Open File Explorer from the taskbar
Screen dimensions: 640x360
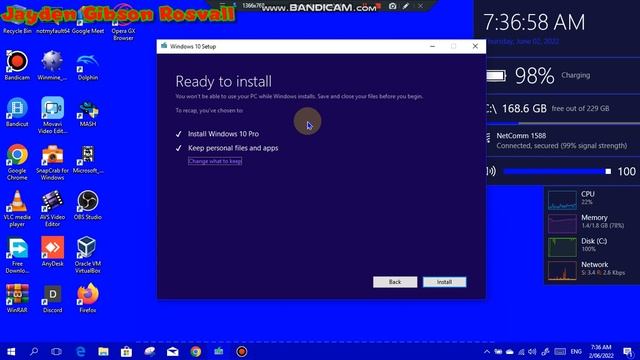(x=103, y=351)
